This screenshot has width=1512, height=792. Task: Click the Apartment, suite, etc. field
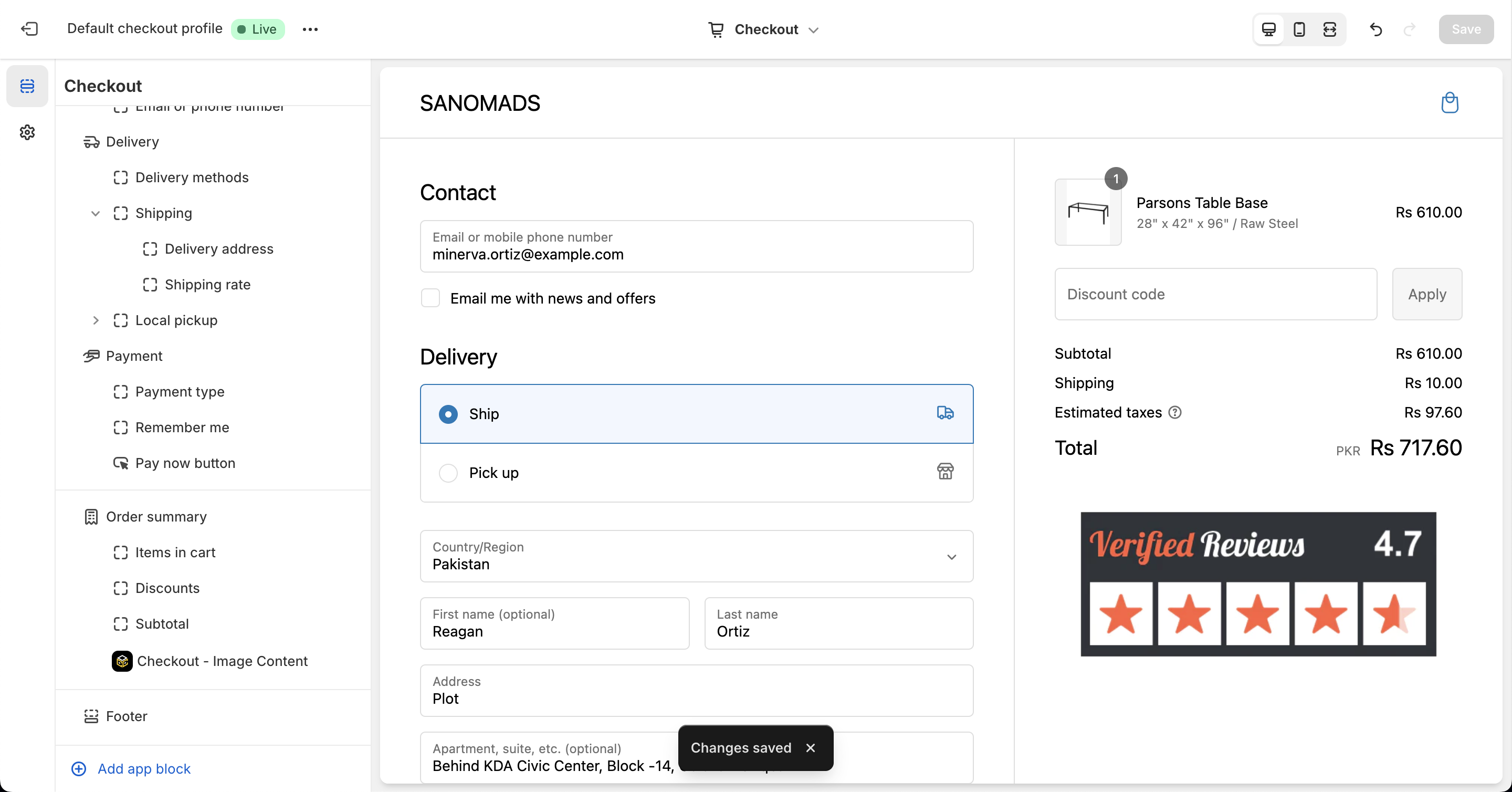697,757
